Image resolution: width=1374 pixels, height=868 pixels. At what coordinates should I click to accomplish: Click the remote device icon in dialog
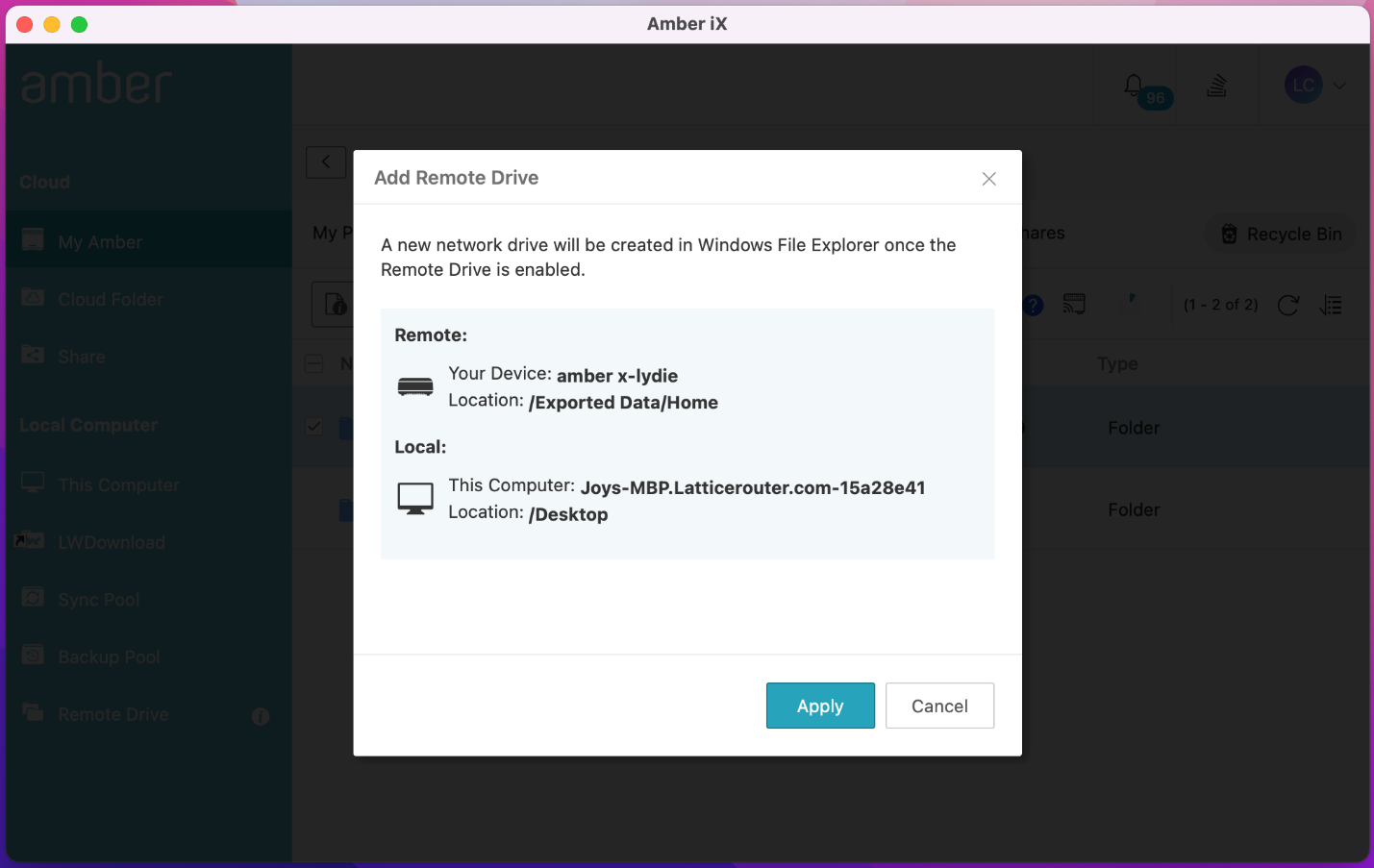click(x=415, y=387)
